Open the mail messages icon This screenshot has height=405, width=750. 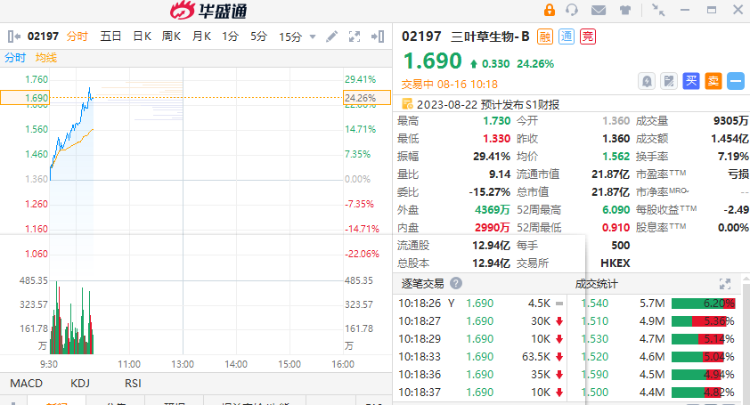pyautogui.click(x=598, y=10)
